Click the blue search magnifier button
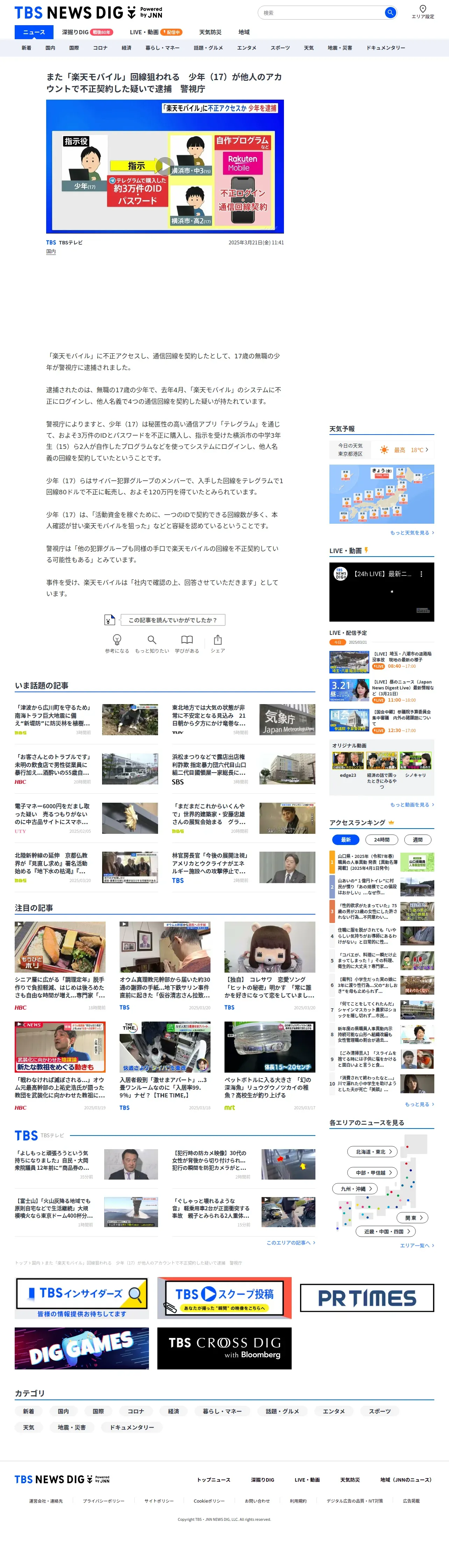449x1568 pixels. click(390, 12)
